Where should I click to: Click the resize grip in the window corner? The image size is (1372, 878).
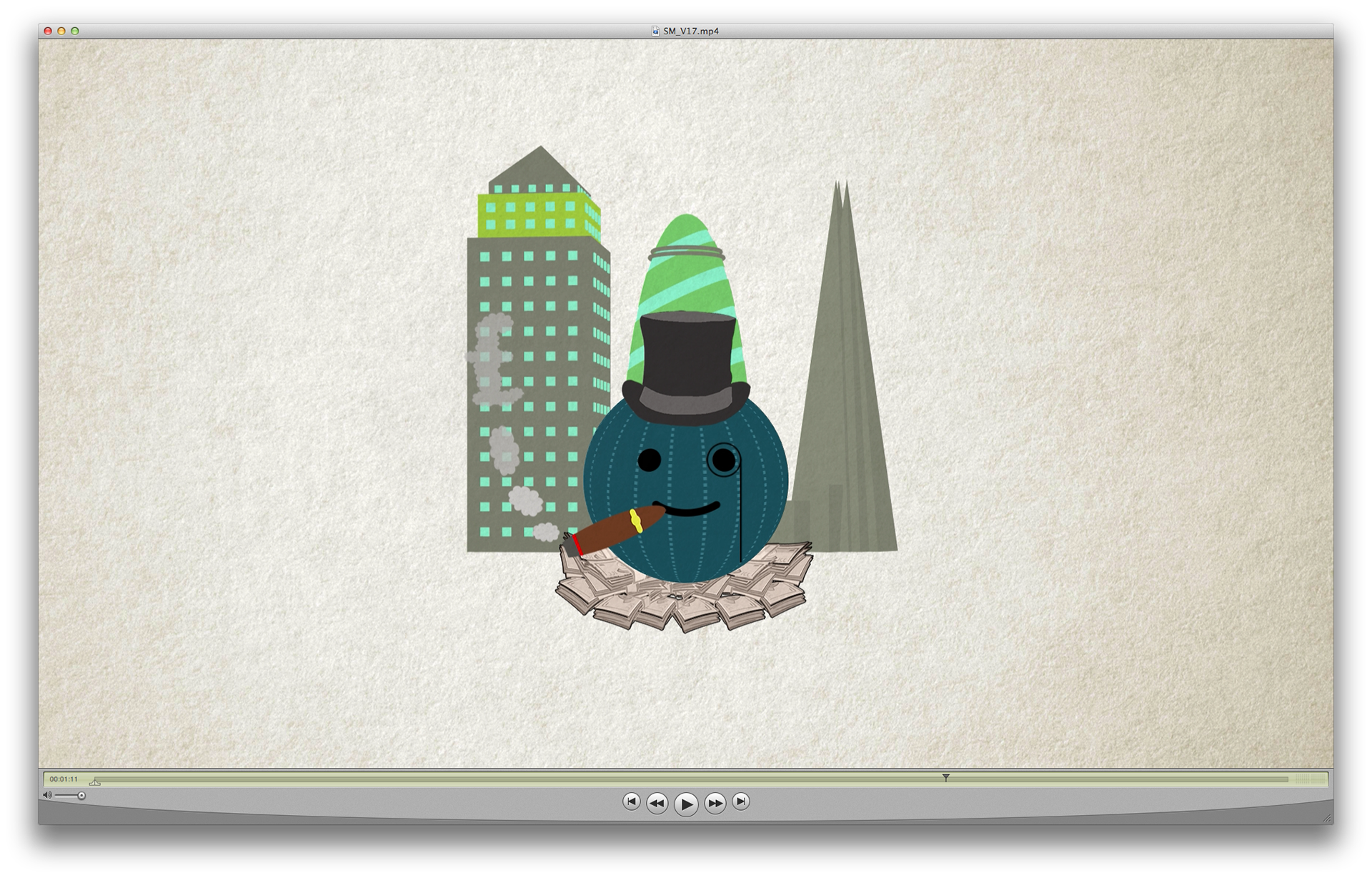point(1327,818)
